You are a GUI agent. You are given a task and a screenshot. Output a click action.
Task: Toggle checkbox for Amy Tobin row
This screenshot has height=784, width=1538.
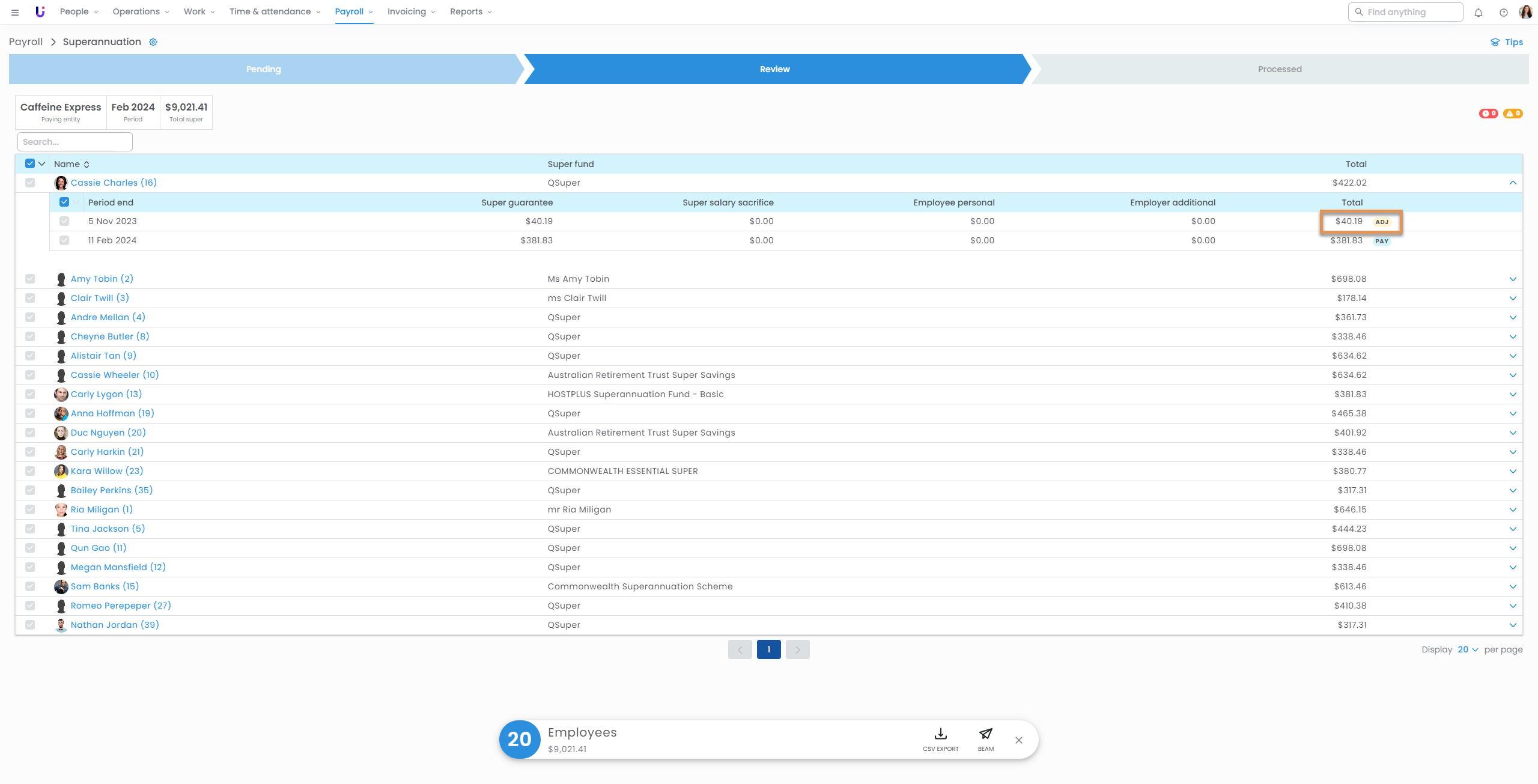(30, 279)
